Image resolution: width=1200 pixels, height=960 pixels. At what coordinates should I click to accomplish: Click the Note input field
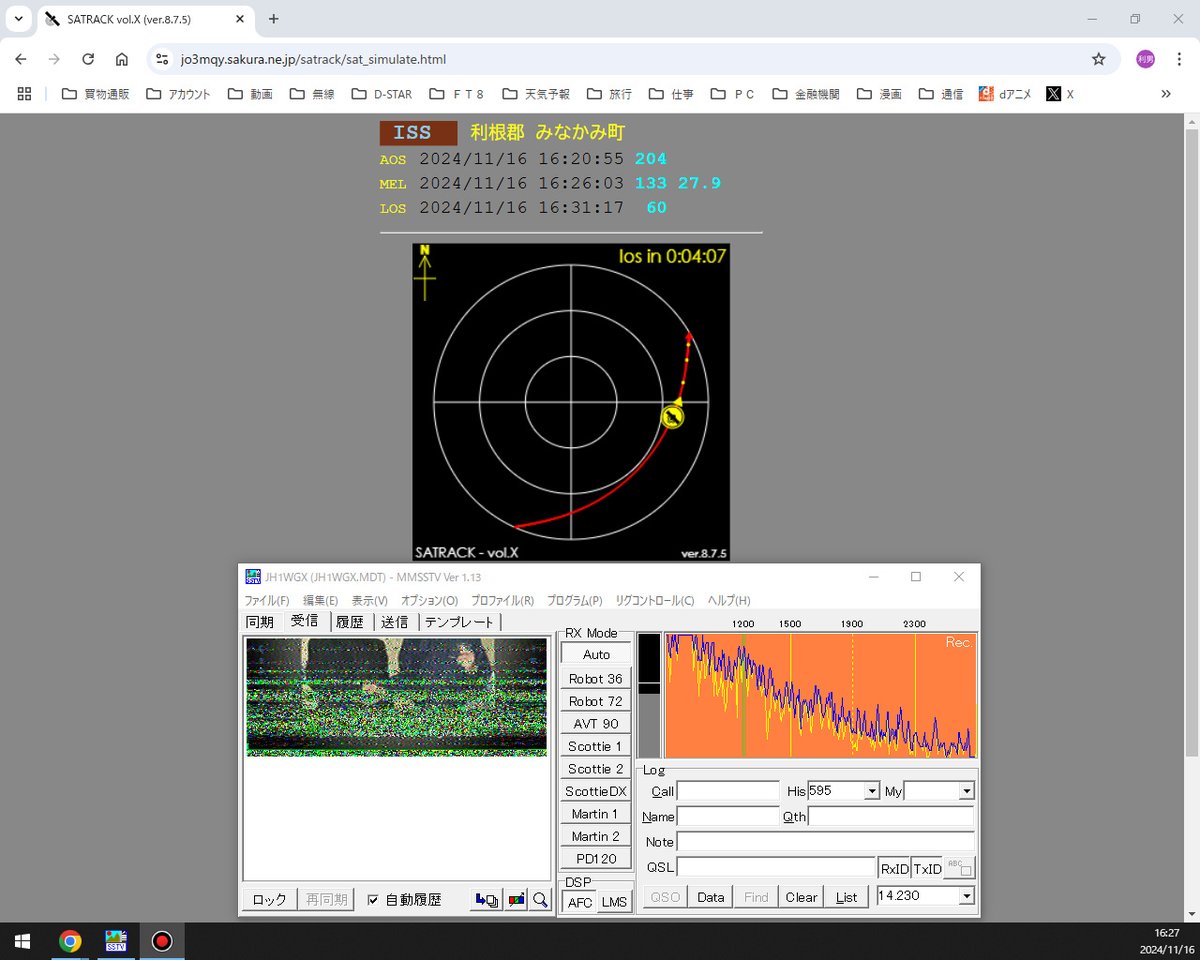[825, 841]
